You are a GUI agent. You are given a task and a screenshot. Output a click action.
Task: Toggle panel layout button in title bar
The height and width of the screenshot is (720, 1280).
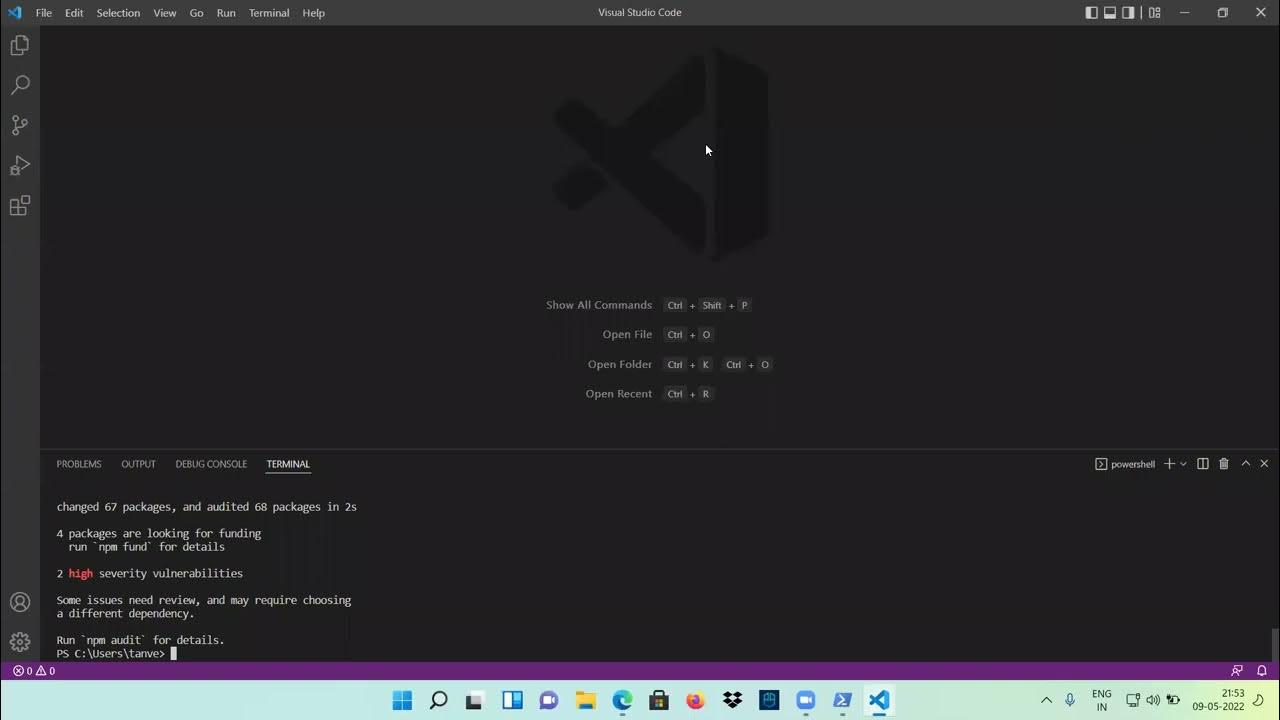coord(1110,13)
